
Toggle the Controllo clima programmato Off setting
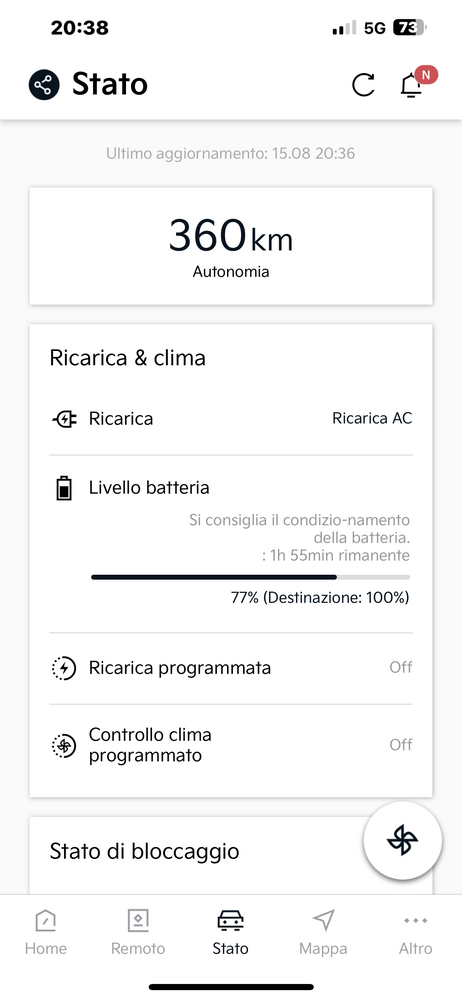pyautogui.click(x=401, y=745)
